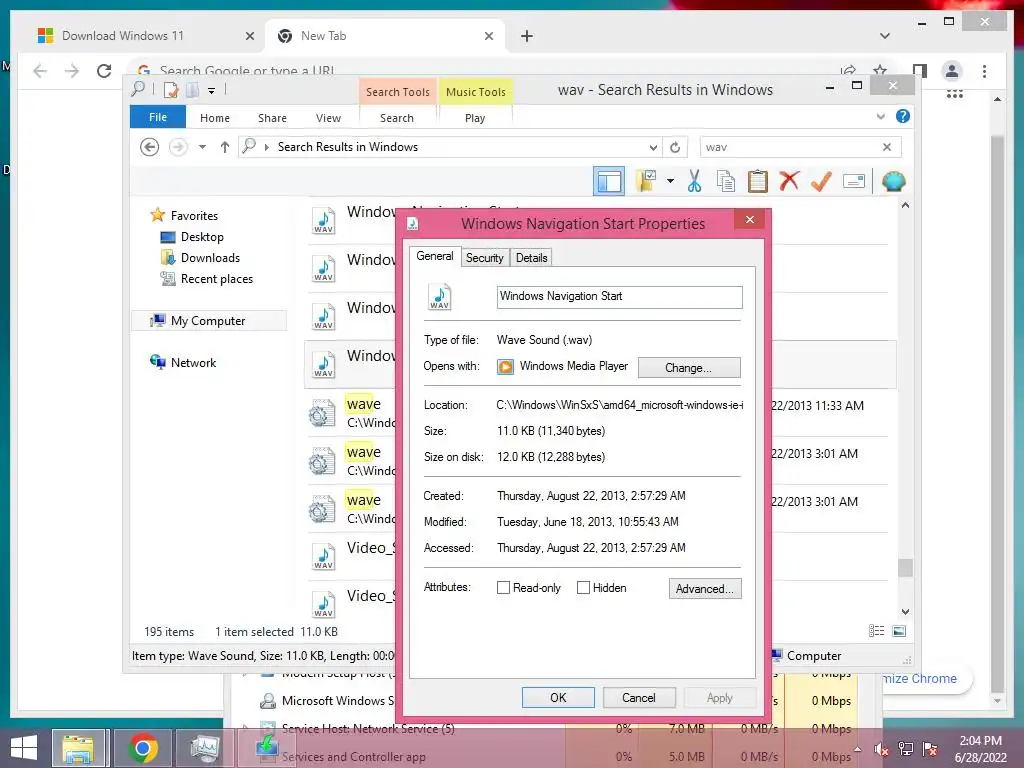The height and width of the screenshot is (768, 1024).
Task: Open Classic Shell settings shell icon
Action: pyautogui.click(x=893, y=181)
